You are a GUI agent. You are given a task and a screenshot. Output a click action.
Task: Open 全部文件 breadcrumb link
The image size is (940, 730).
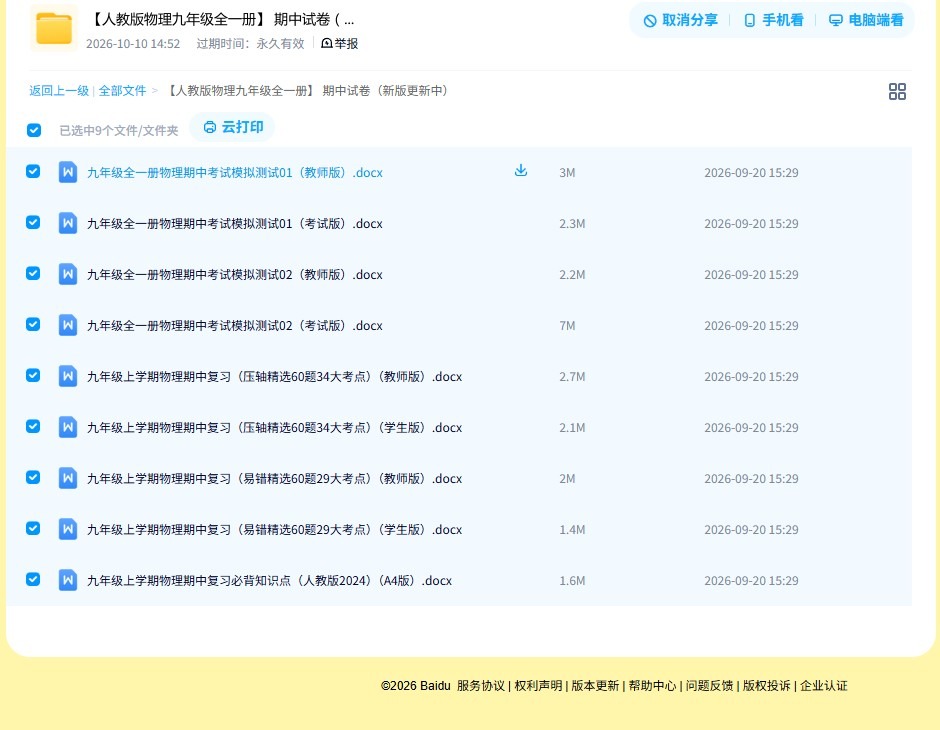point(122,91)
